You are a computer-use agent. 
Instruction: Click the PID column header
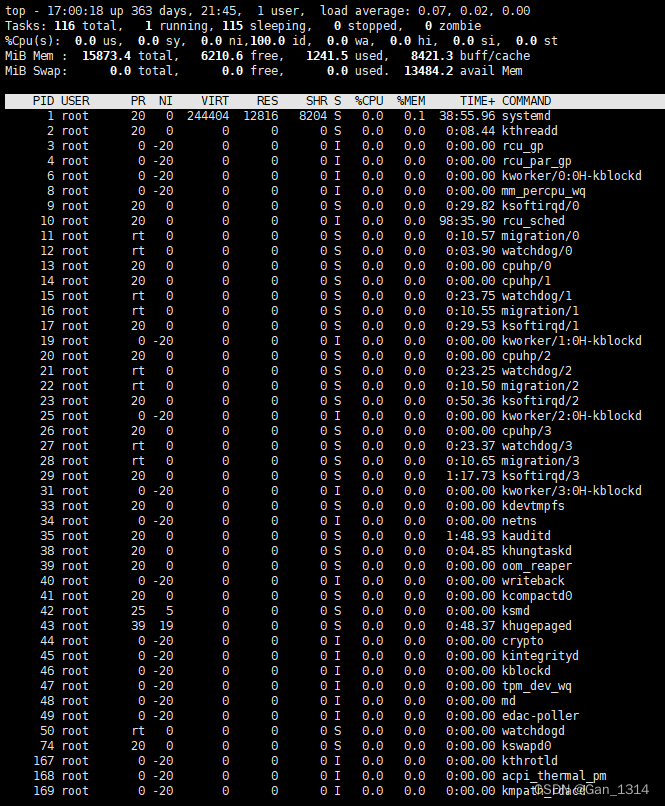point(43,101)
